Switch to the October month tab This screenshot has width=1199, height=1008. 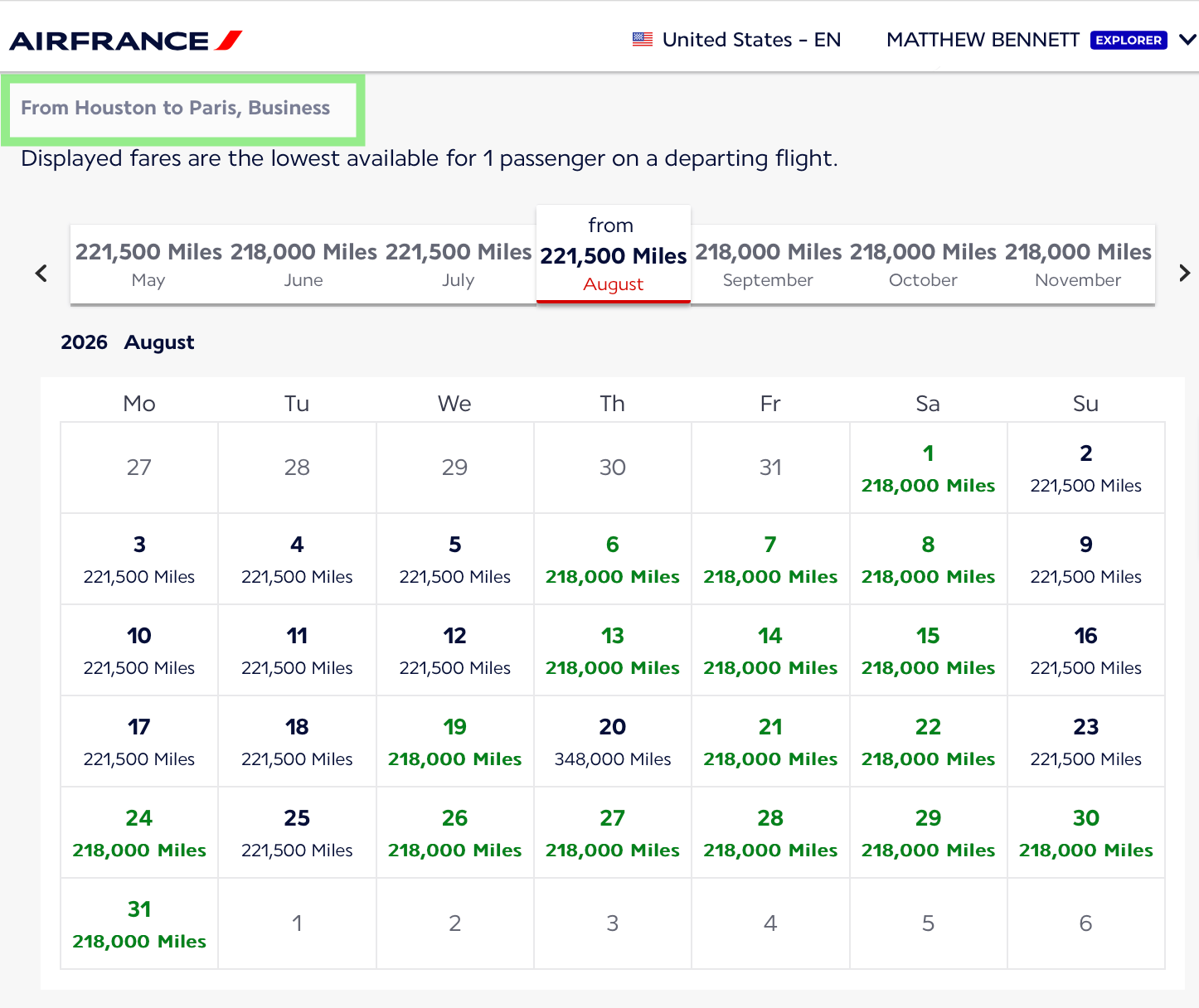click(924, 264)
